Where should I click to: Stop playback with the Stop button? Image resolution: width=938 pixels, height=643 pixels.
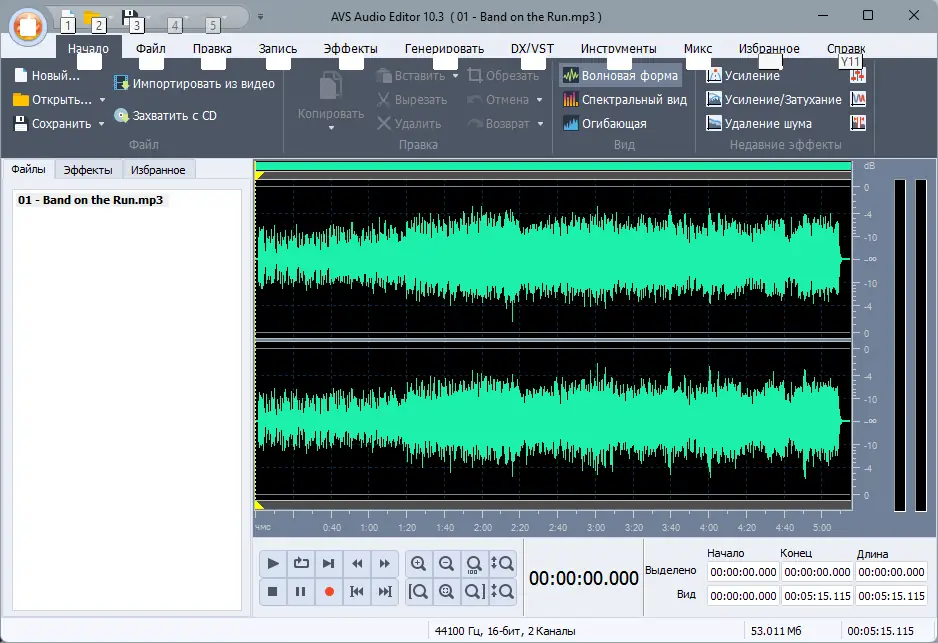pos(273,592)
